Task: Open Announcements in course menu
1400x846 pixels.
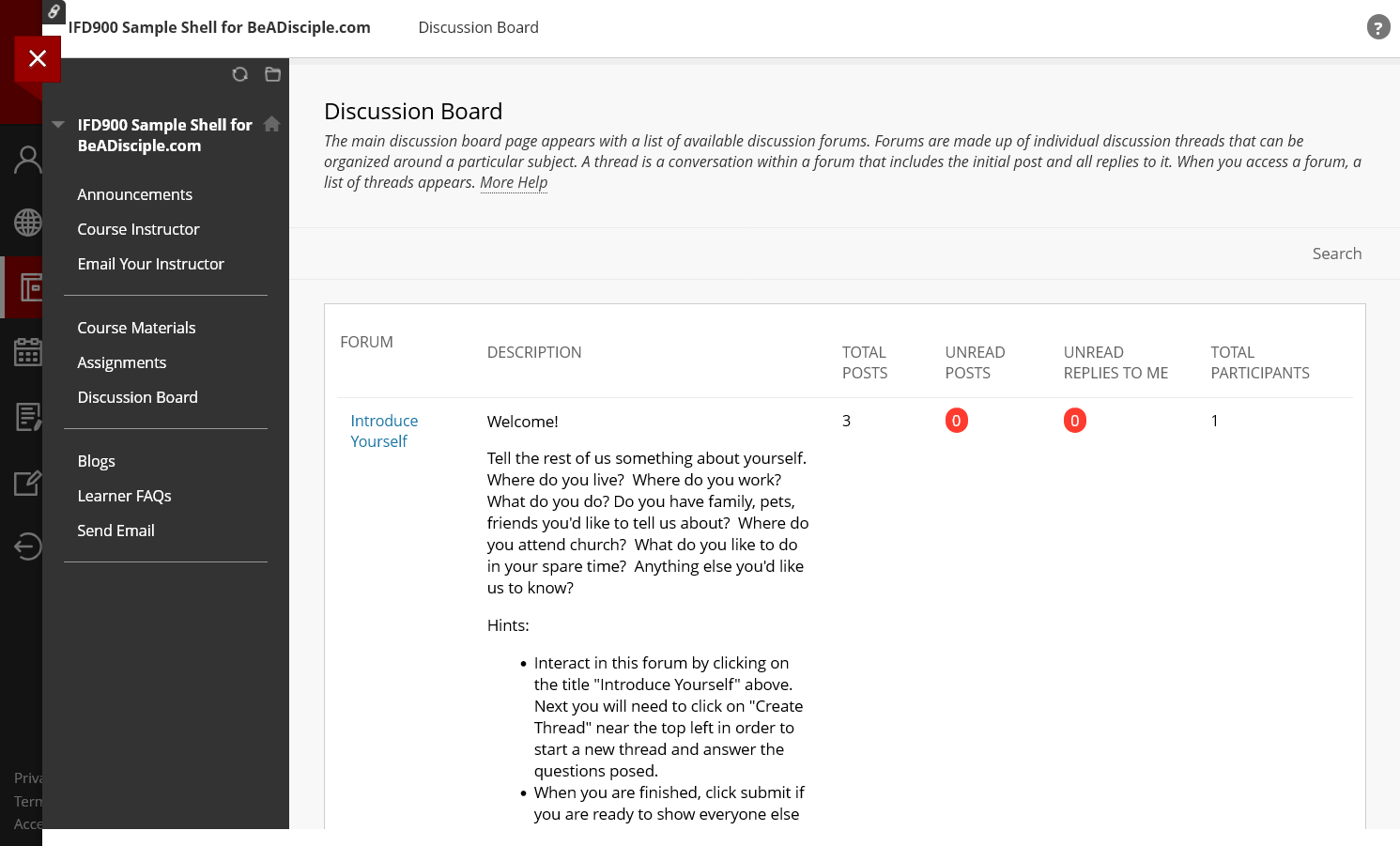Action: pyautogui.click(x=135, y=194)
